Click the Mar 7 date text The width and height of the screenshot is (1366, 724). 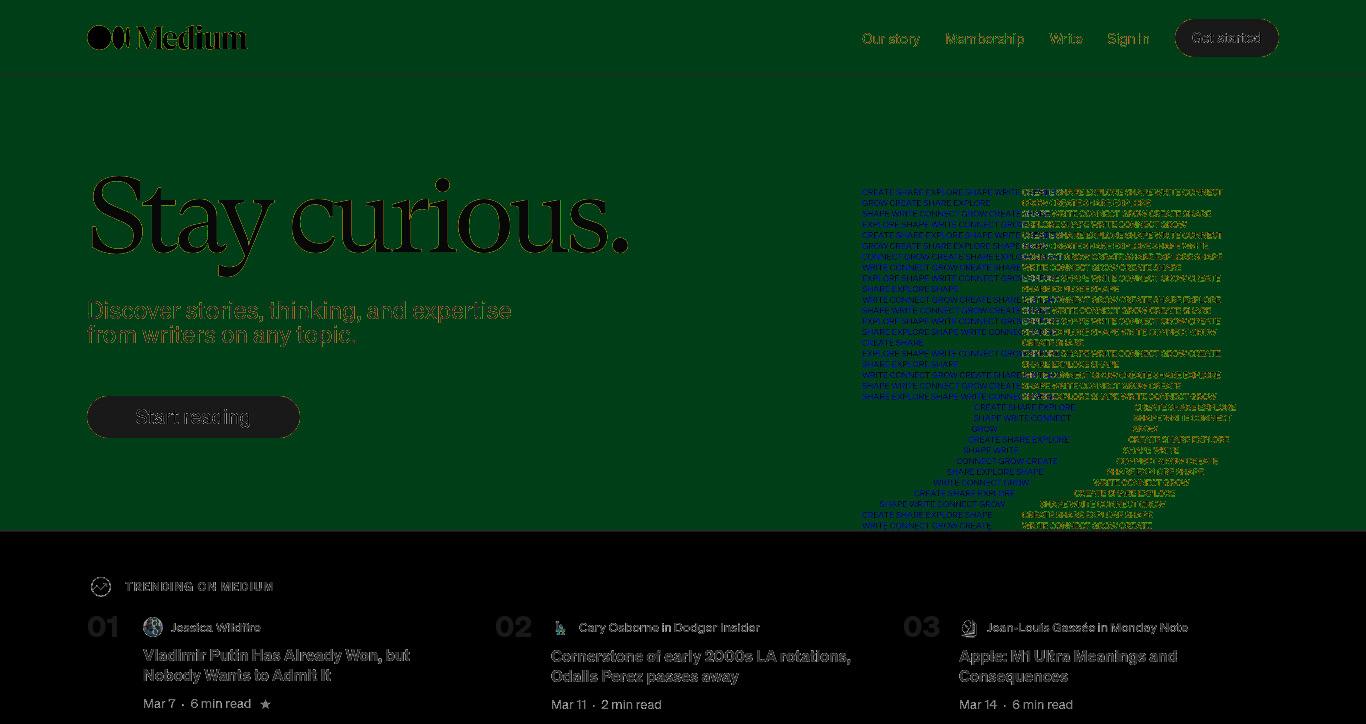click(159, 704)
